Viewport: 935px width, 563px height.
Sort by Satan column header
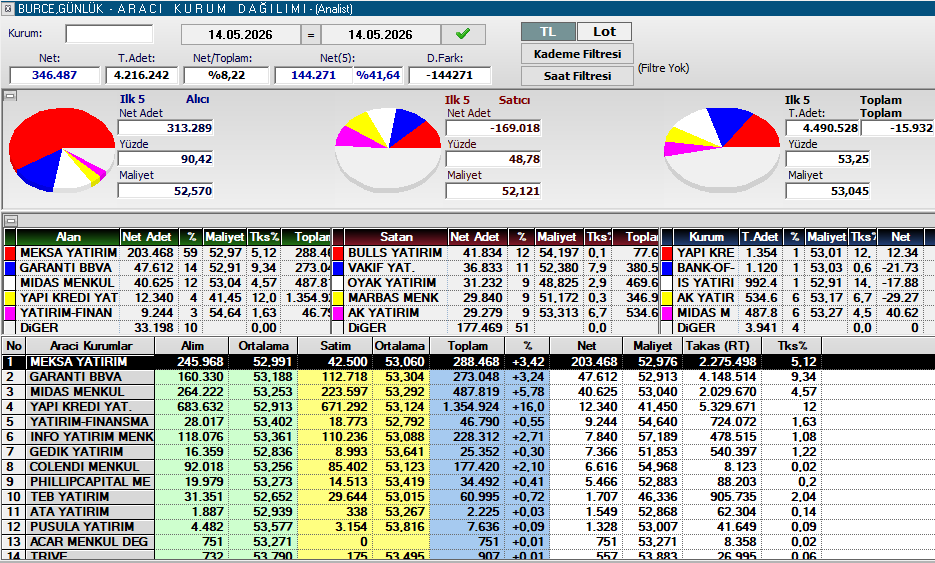point(397,237)
